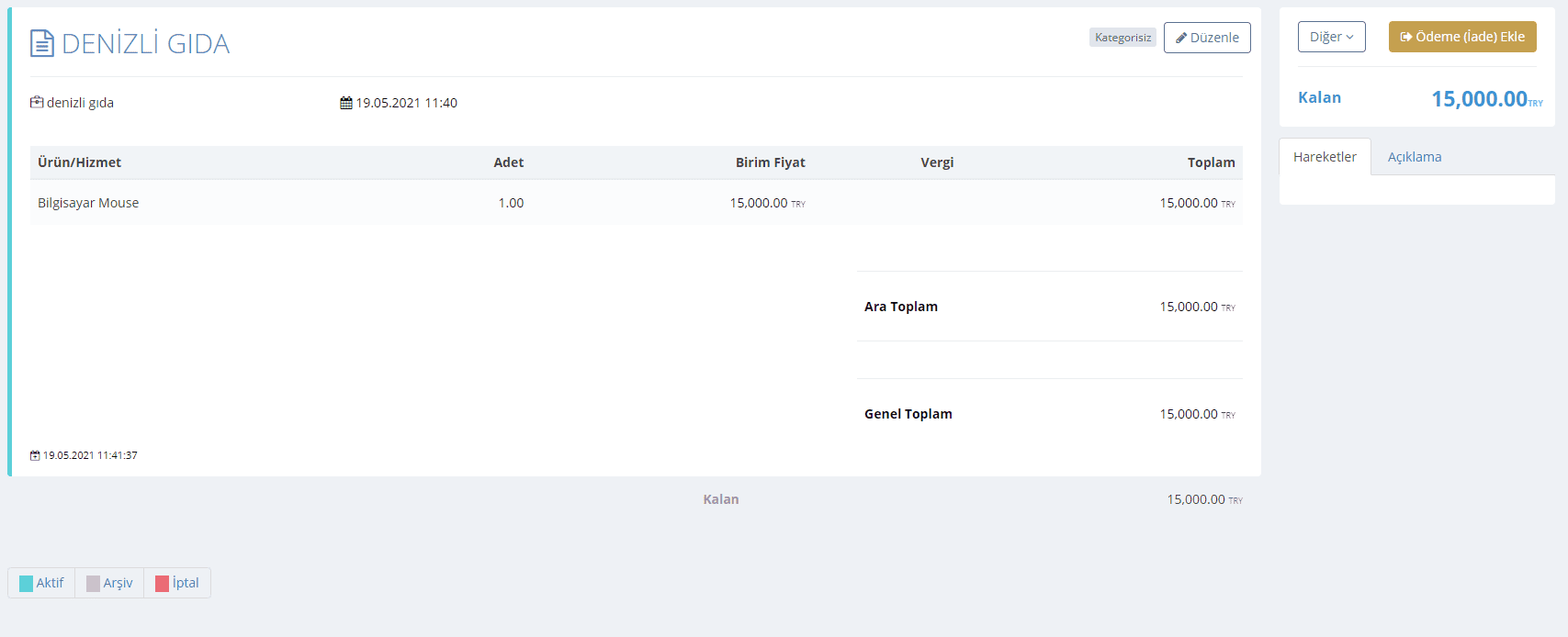Viewport: 1568px width, 637px height.
Task: Click the teal Aktif color square
Action: pyautogui.click(x=26, y=584)
